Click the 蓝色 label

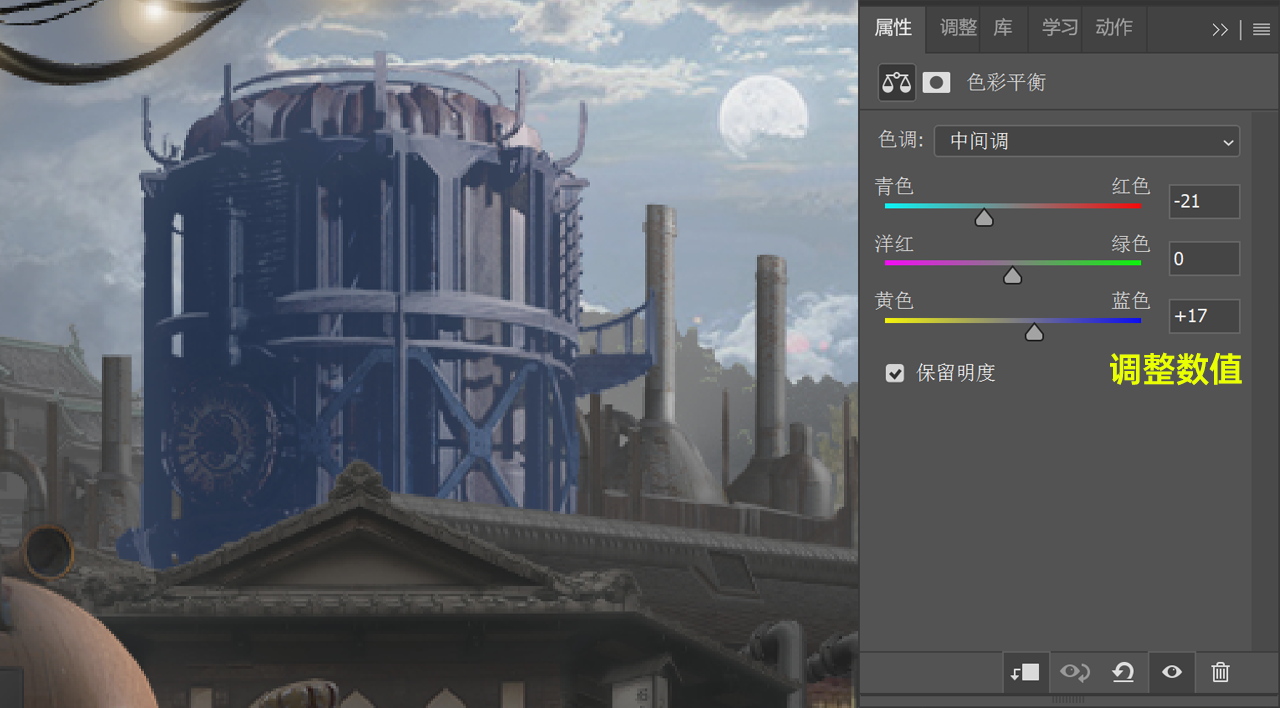point(1131,301)
